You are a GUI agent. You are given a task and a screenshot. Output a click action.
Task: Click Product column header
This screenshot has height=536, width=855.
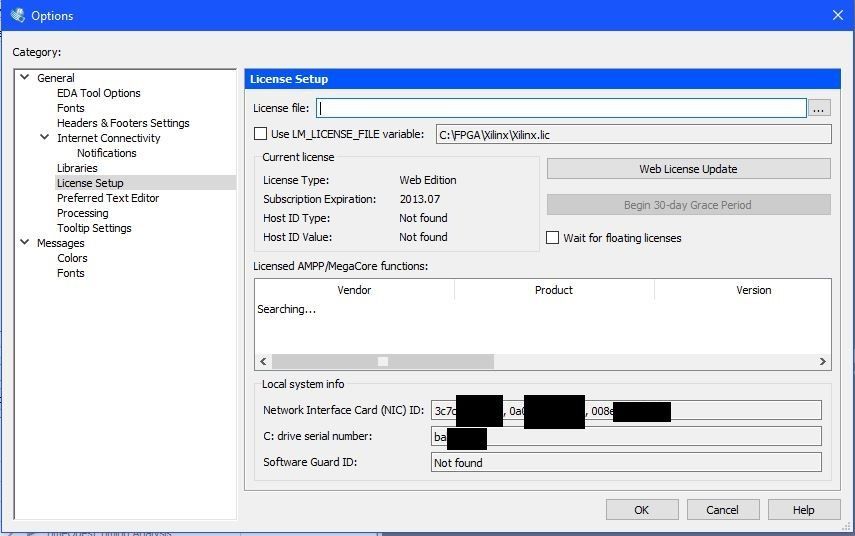[x=554, y=290]
